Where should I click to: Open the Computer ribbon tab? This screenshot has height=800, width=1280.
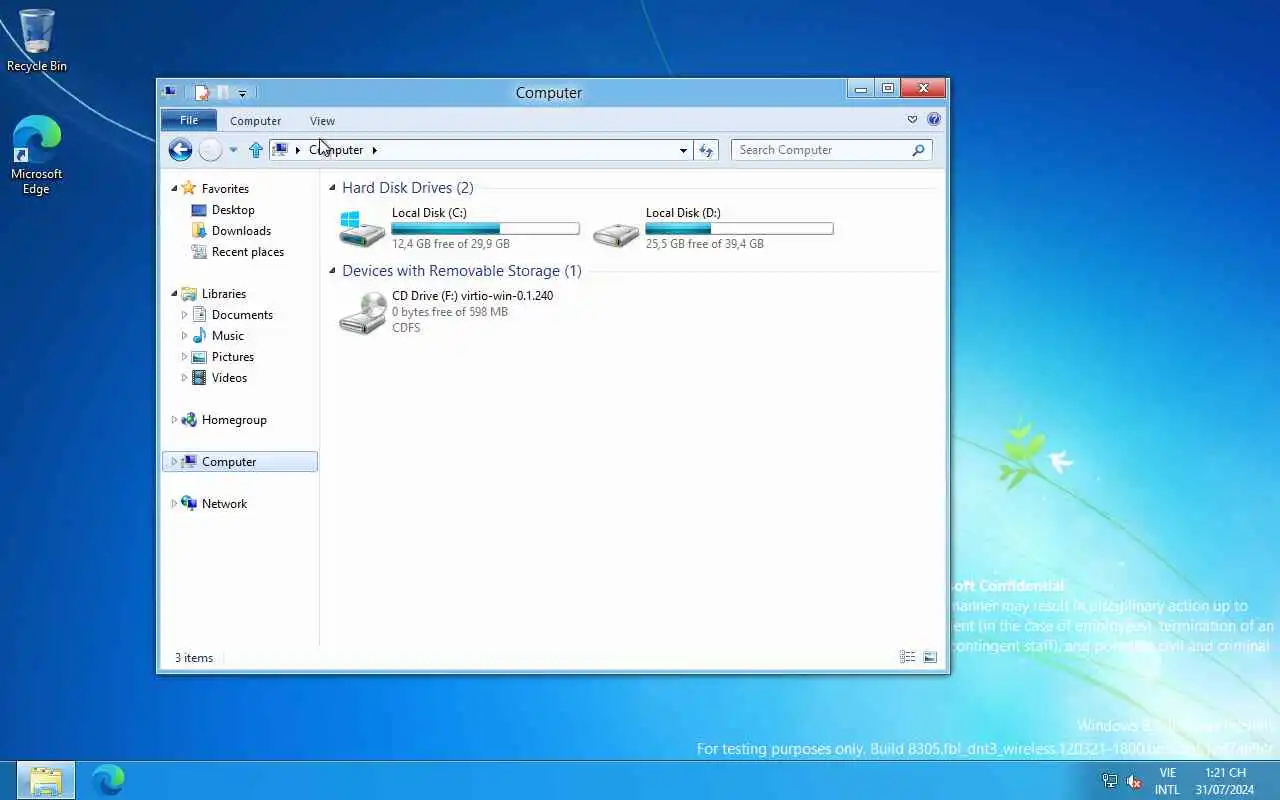coord(255,121)
